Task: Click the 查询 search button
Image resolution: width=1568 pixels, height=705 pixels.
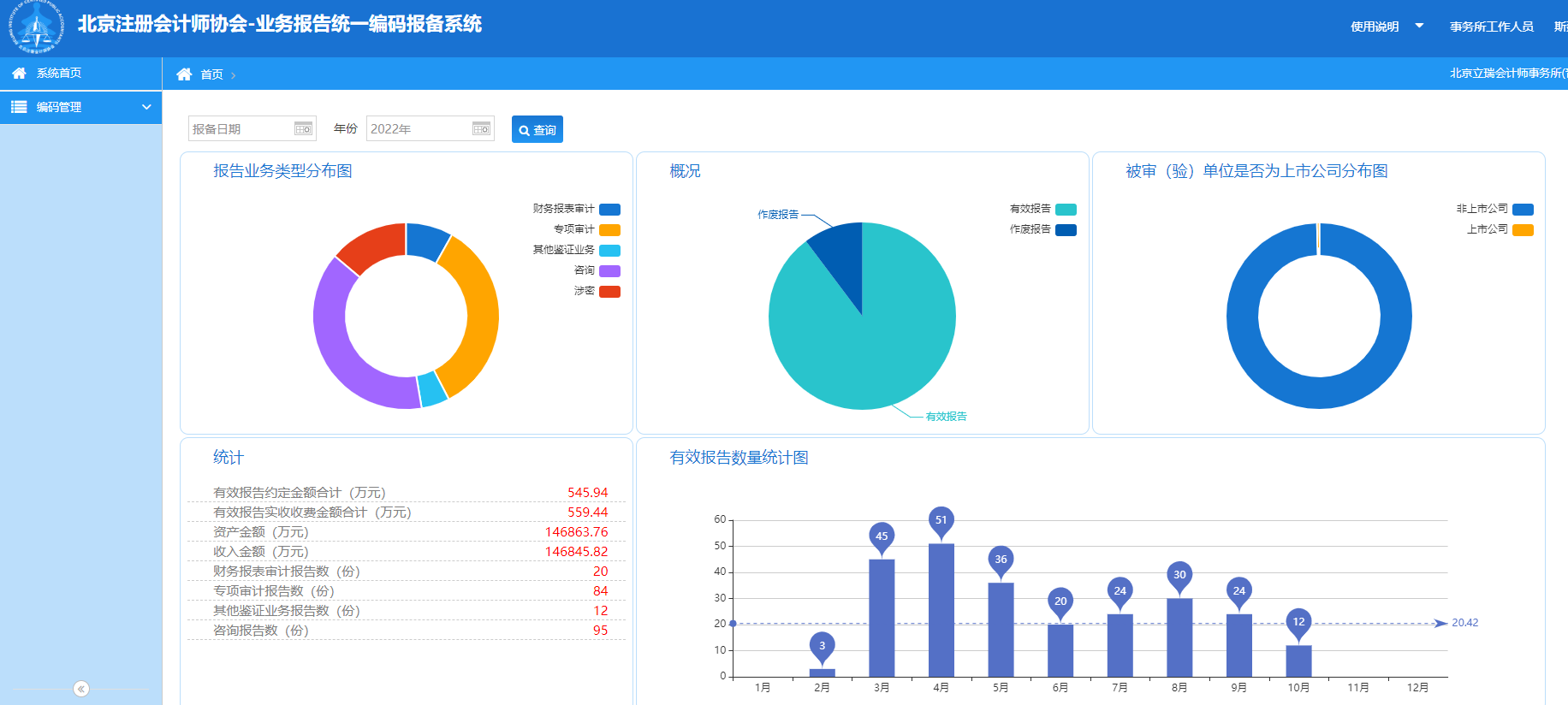Action: 537,129
